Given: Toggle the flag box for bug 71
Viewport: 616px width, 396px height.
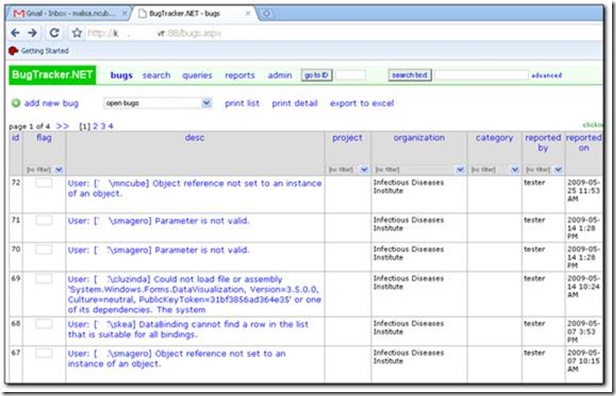Looking at the screenshot, I should (44, 220).
